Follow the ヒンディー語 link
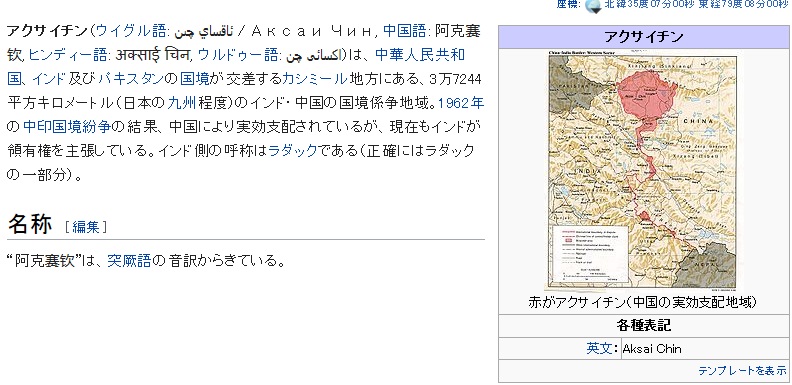Viewport: 792px width, 385px height. pos(67,55)
